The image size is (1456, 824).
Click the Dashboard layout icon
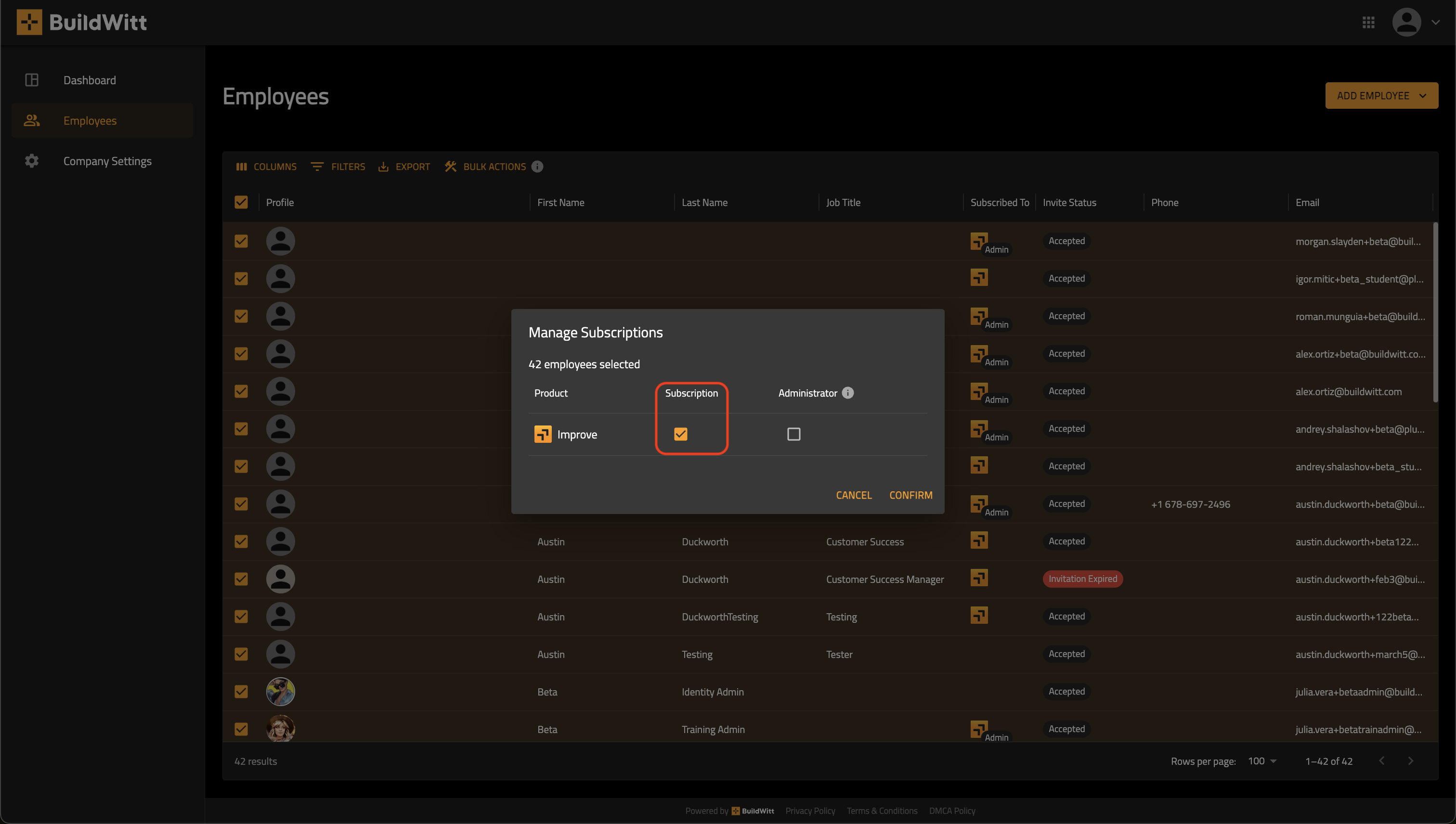tap(32, 80)
